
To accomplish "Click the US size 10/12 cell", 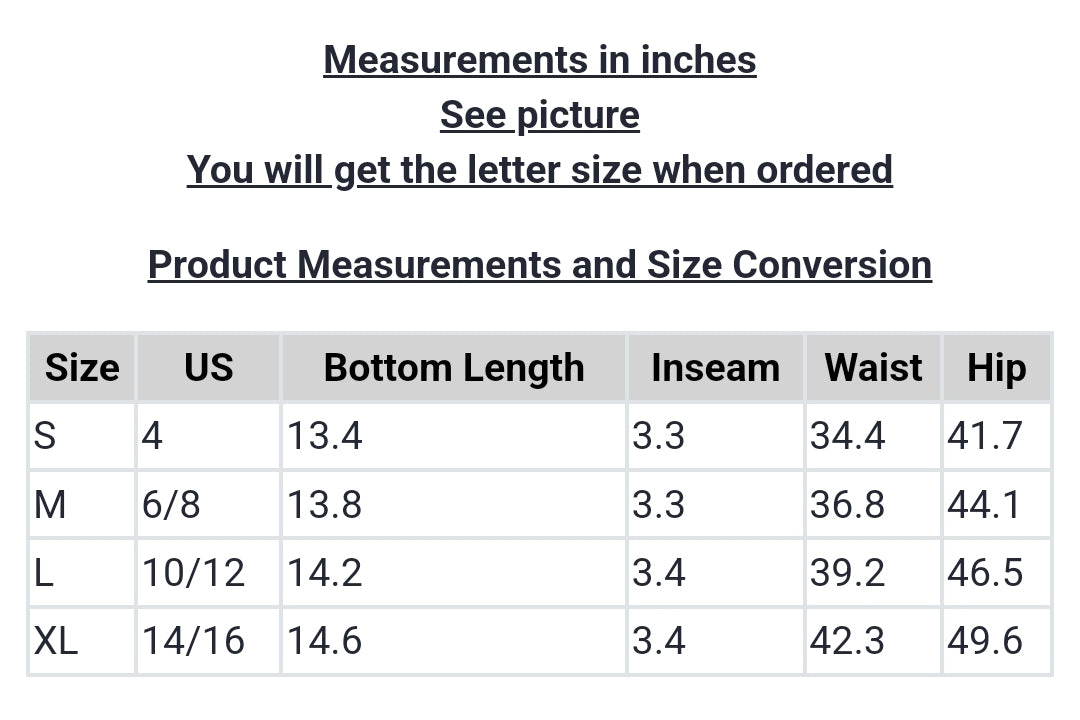I will (193, 573).
